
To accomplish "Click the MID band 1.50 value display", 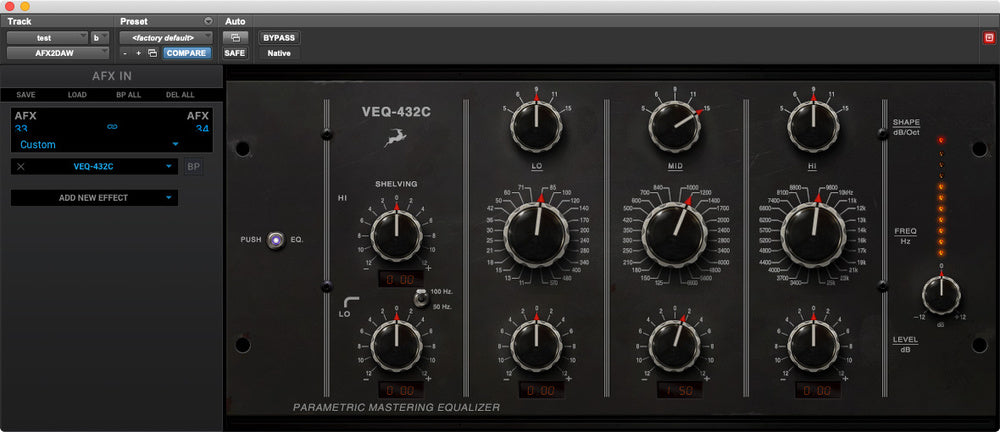I will pyautogui.click(x=679, y=390).
